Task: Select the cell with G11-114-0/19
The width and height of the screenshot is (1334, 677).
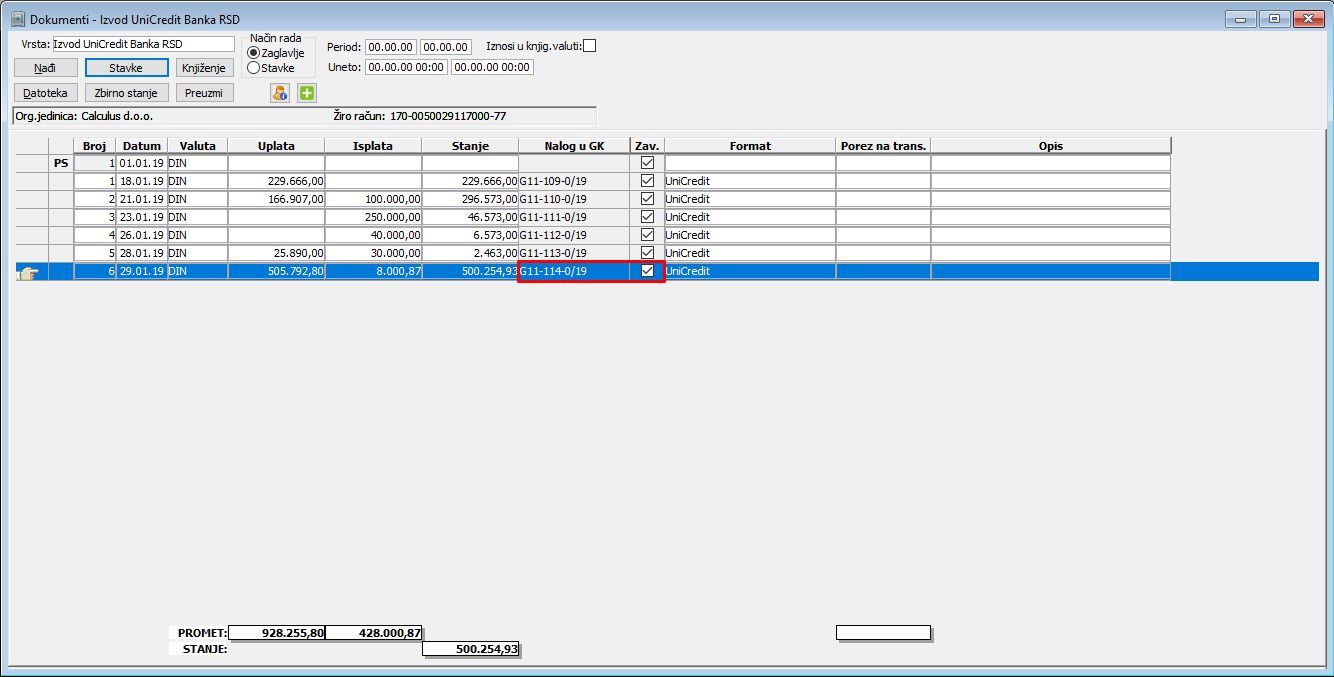Action: 574,271
